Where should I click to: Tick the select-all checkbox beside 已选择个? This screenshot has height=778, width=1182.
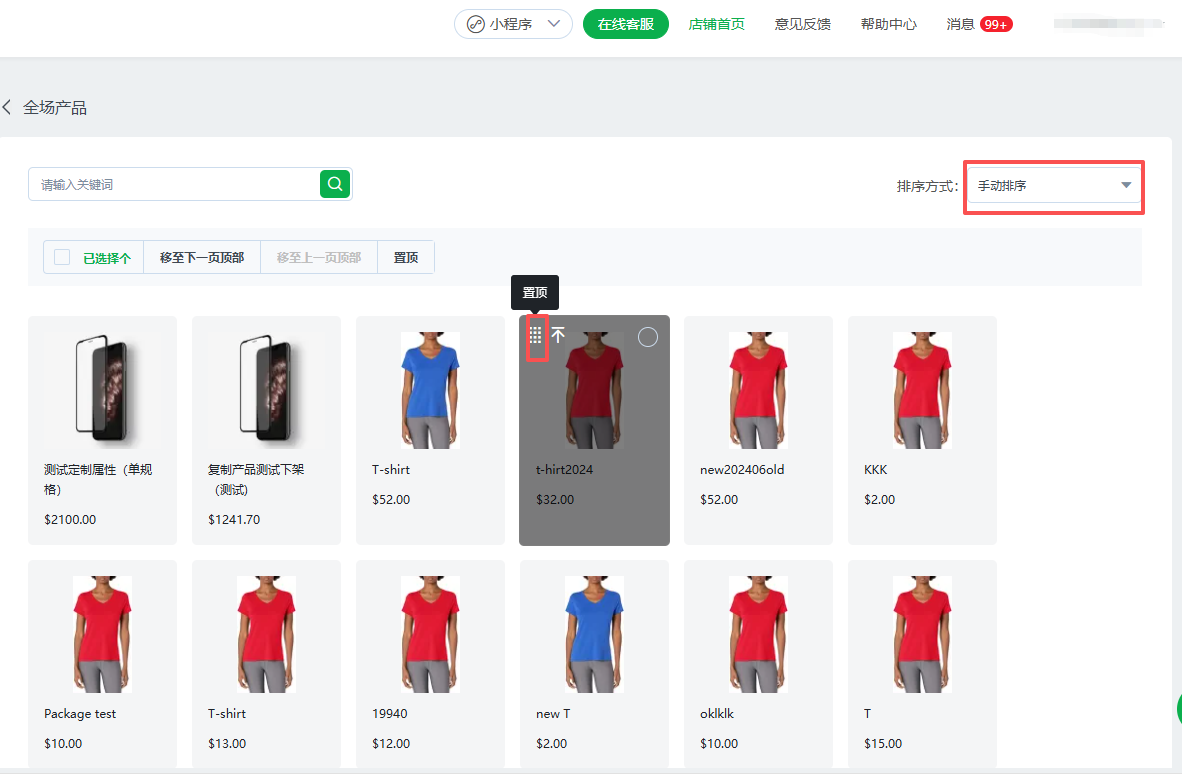coord(62,257)
